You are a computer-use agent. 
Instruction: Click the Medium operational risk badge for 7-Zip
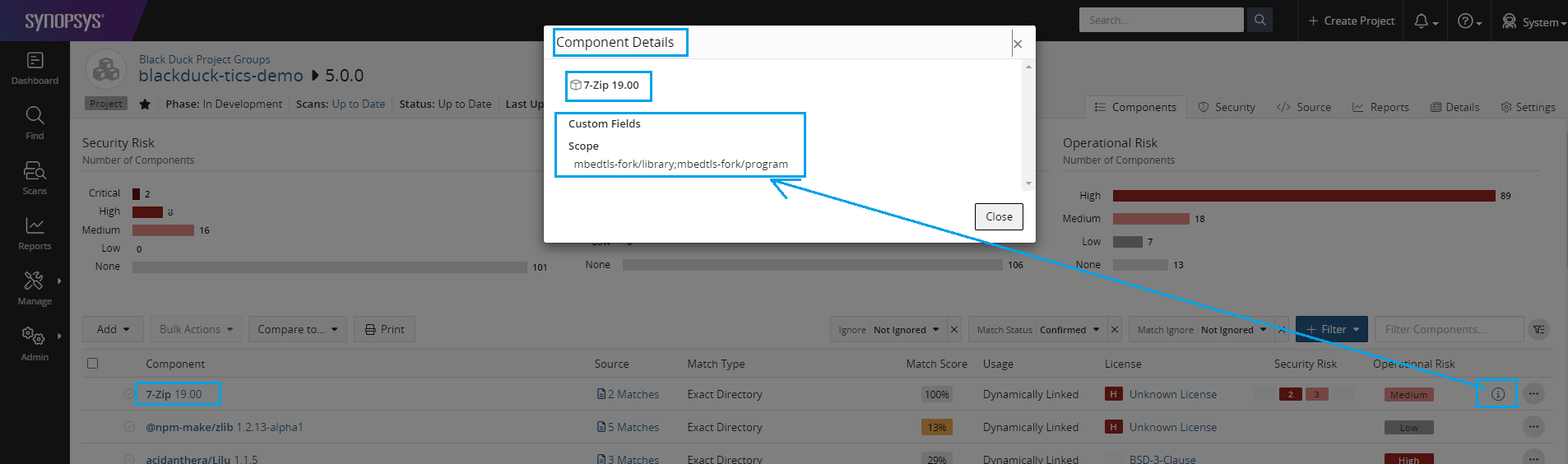point(1408,395)
